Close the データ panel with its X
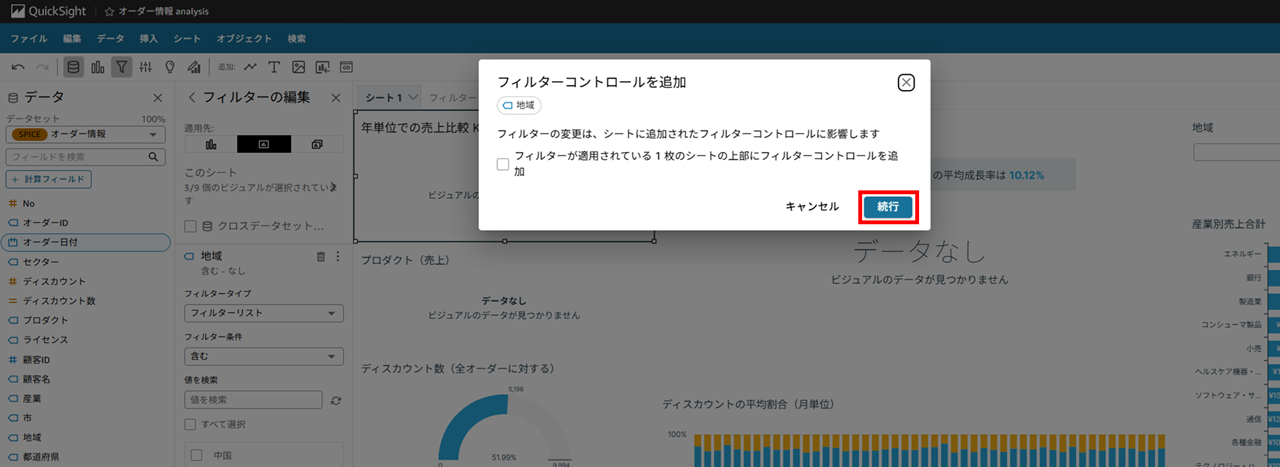Viewport: 1280px width, 467px height. click(x=158, y=97)
